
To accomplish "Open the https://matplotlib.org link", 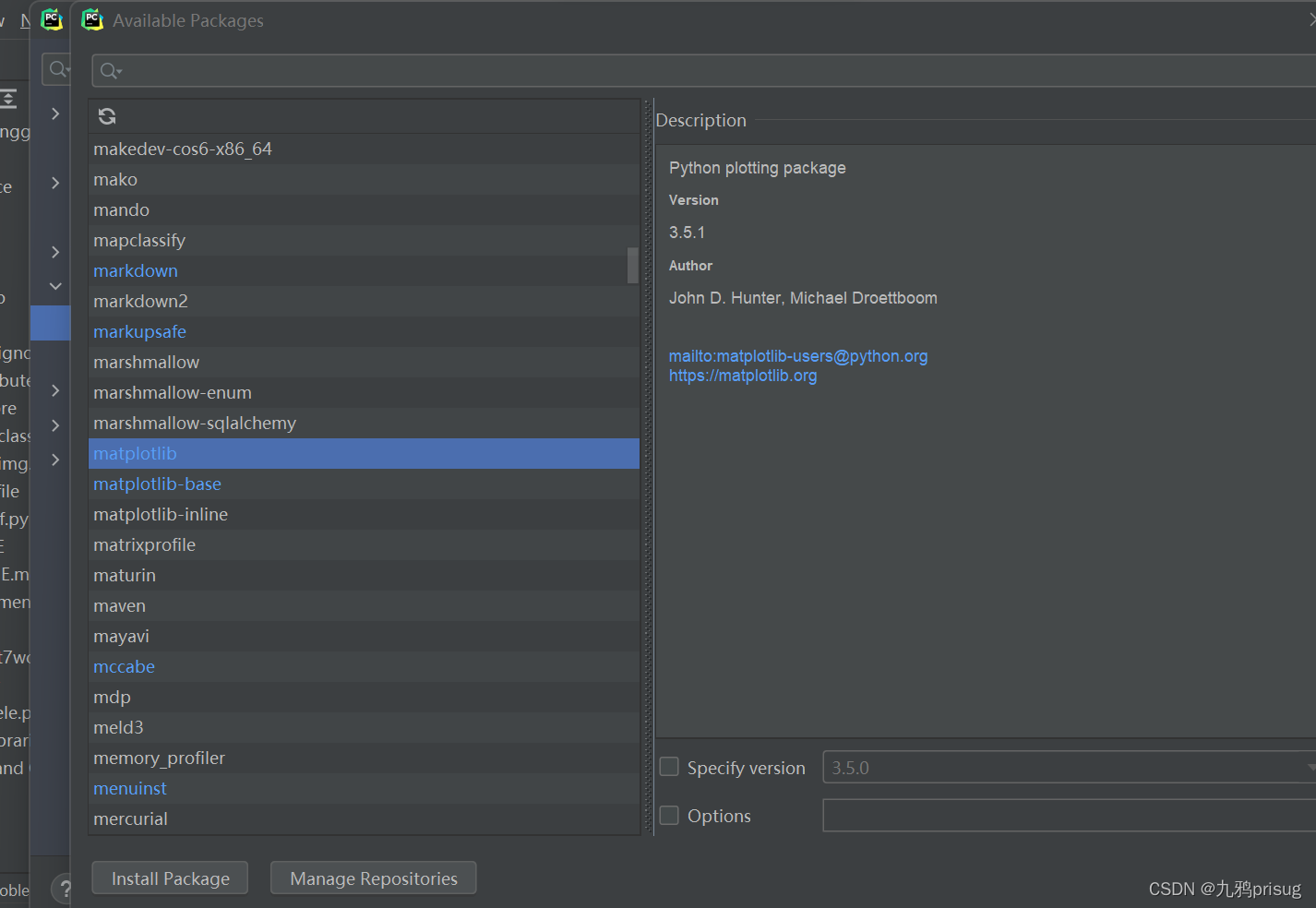I will point(743,376).
